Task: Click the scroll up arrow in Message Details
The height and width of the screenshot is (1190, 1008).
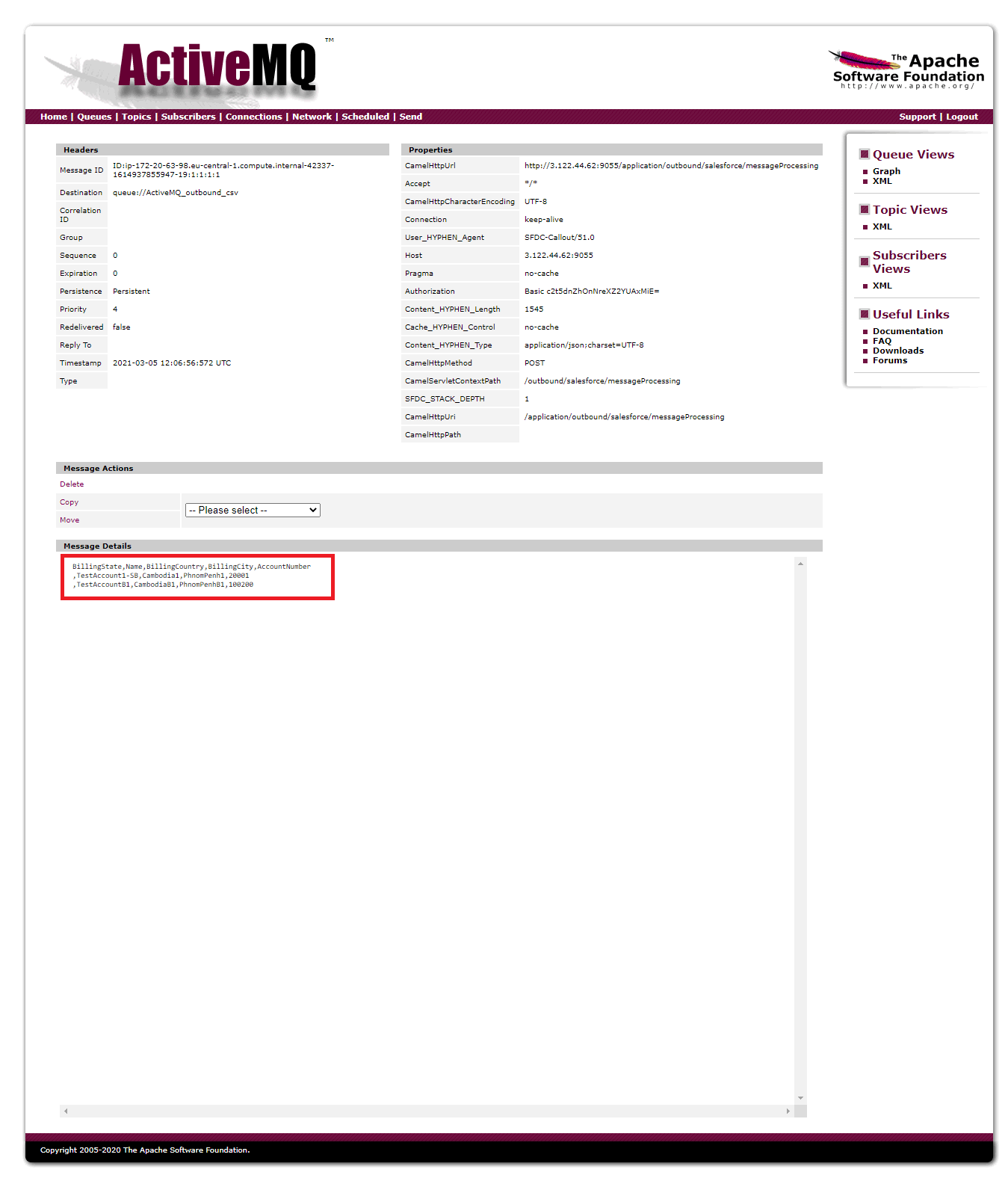Action: tap(800, 564)
